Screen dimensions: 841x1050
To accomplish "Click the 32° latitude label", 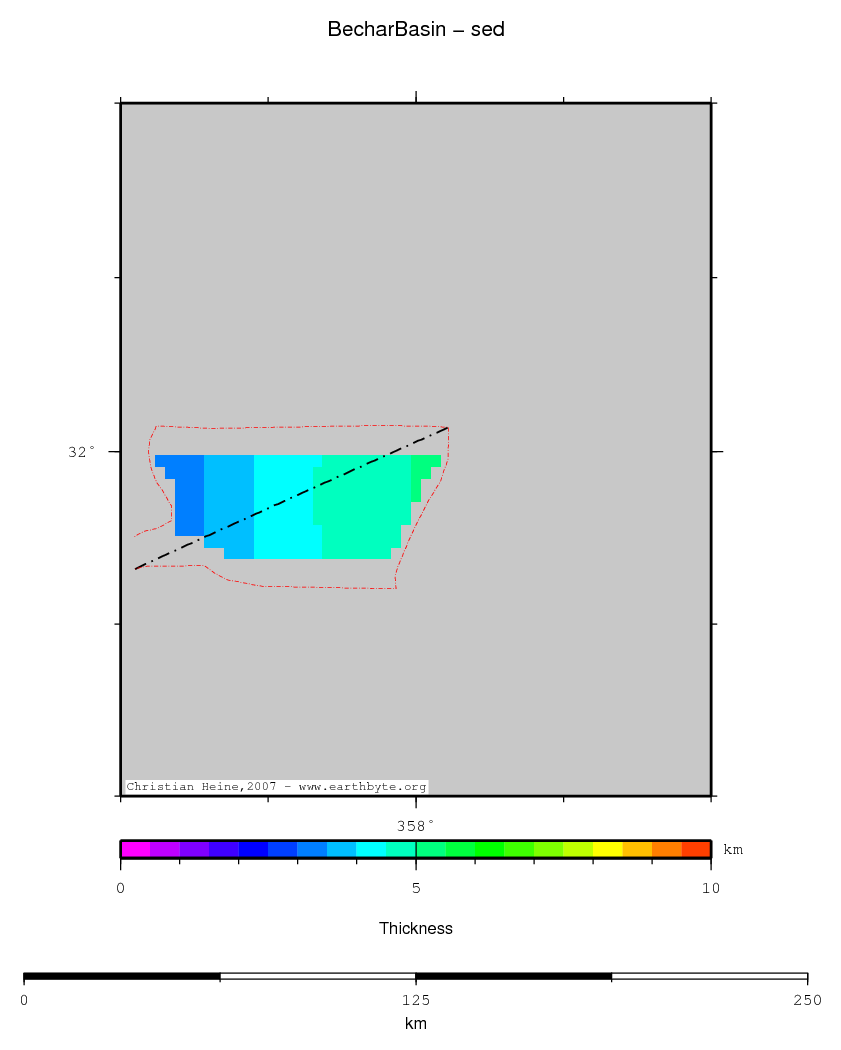I will [x=82, y=452].
